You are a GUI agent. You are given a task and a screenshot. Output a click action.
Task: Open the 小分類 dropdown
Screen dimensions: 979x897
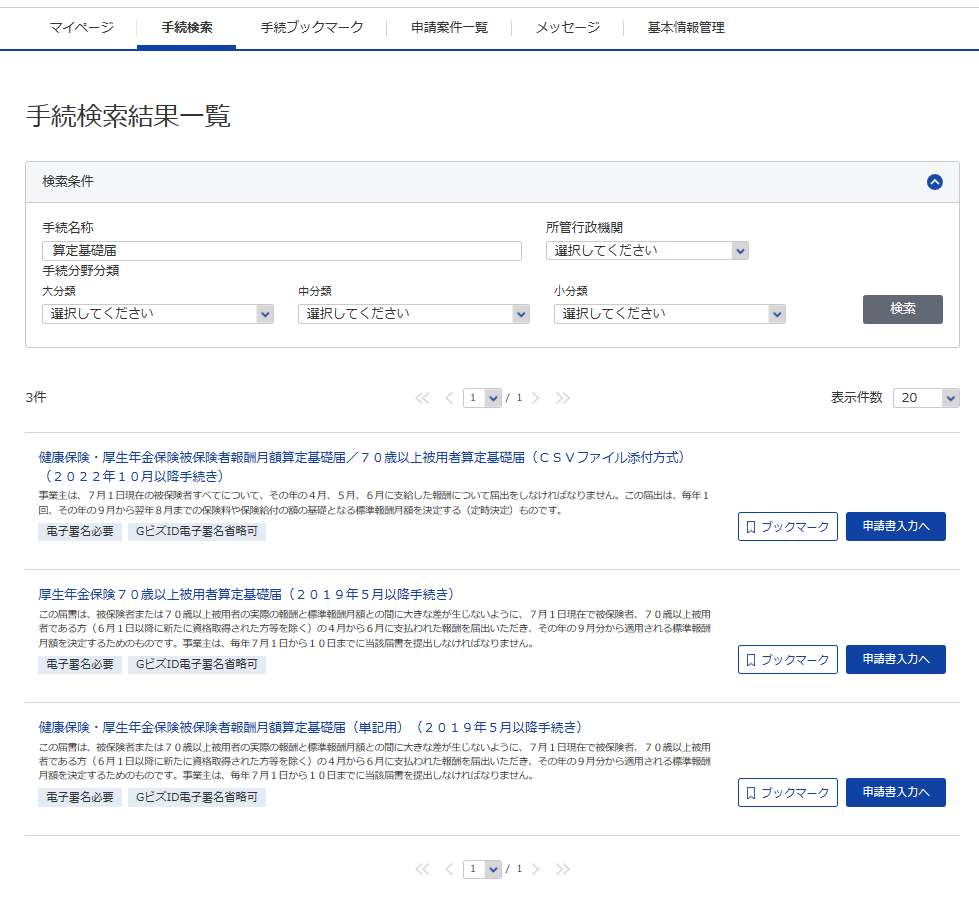(669, 314)
